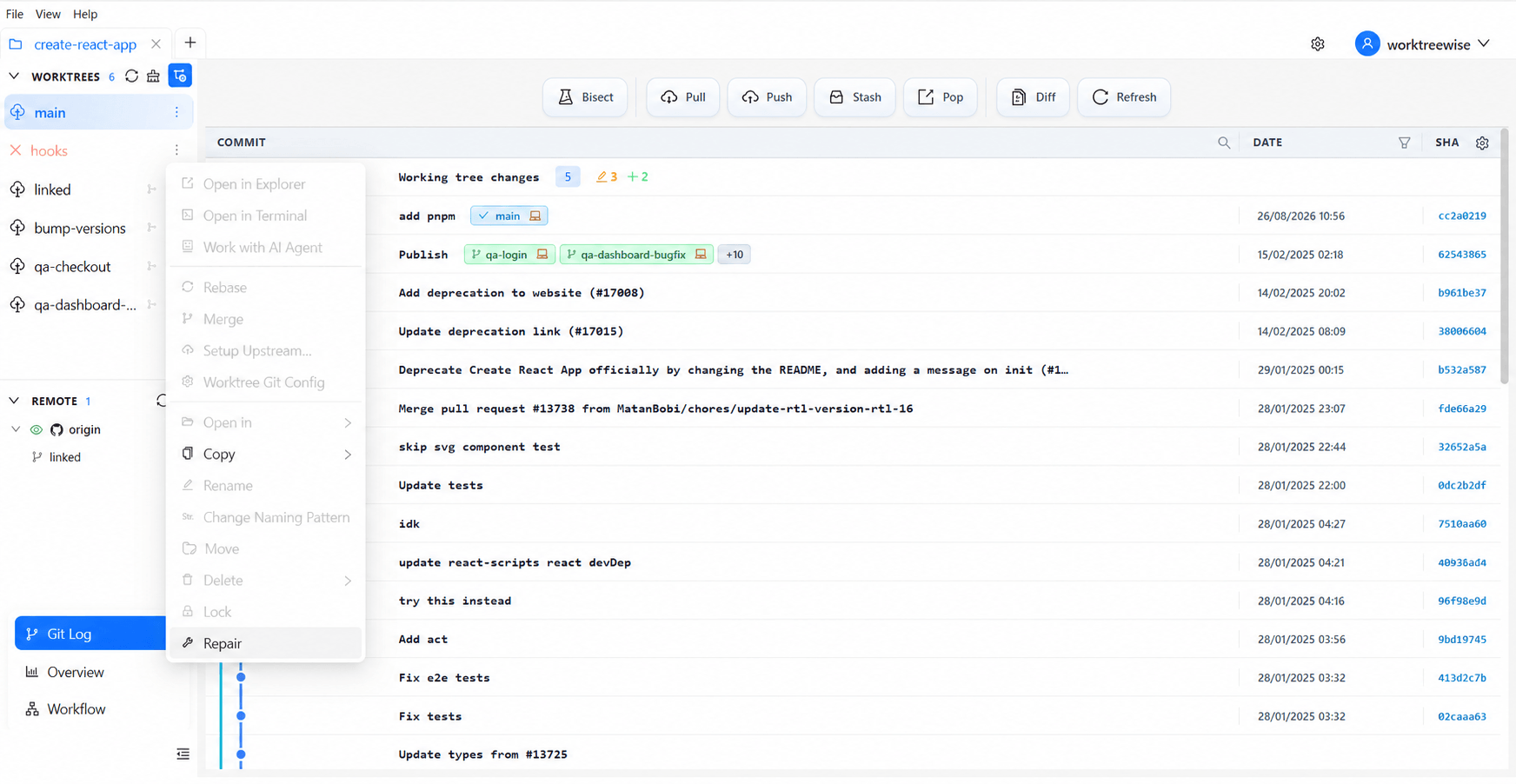Open the three-dot menu for main worktree
Viewport: 1516px width, 784px height.
click(x=176, y=112)
